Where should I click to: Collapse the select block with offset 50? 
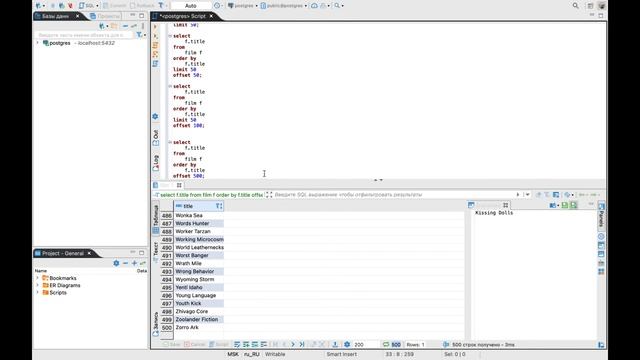170,36
